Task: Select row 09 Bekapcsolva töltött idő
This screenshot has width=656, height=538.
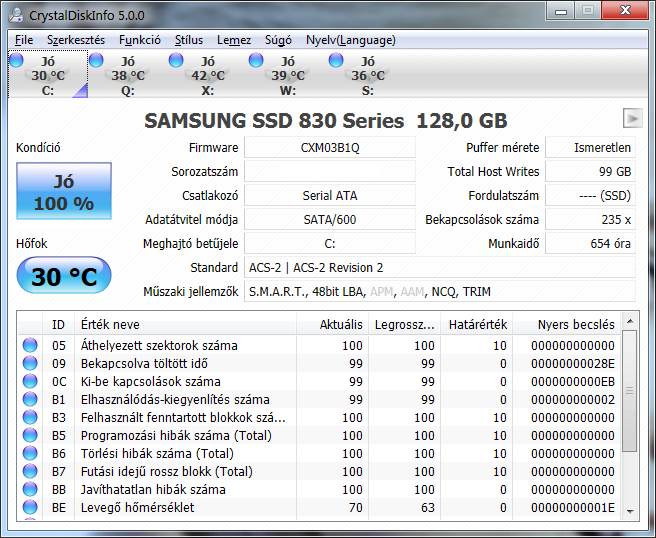Action: pos(319,364)
